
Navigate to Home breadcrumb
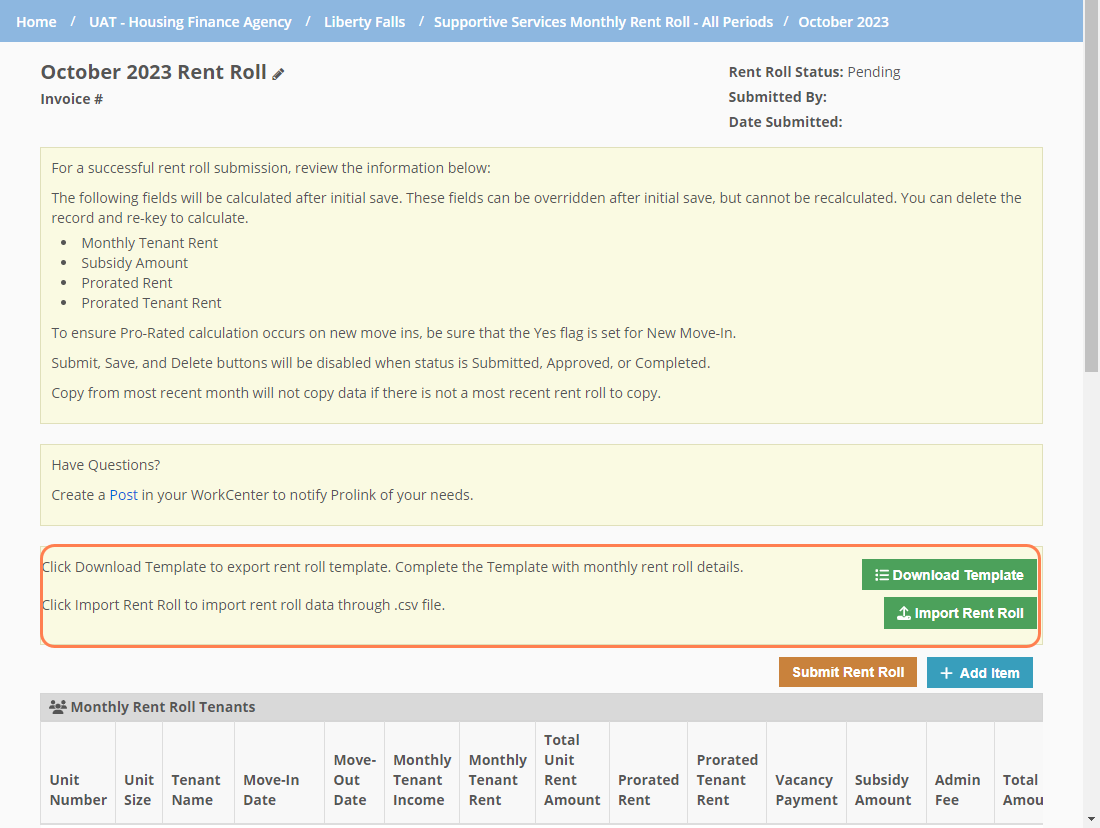[x=36, y=21]
